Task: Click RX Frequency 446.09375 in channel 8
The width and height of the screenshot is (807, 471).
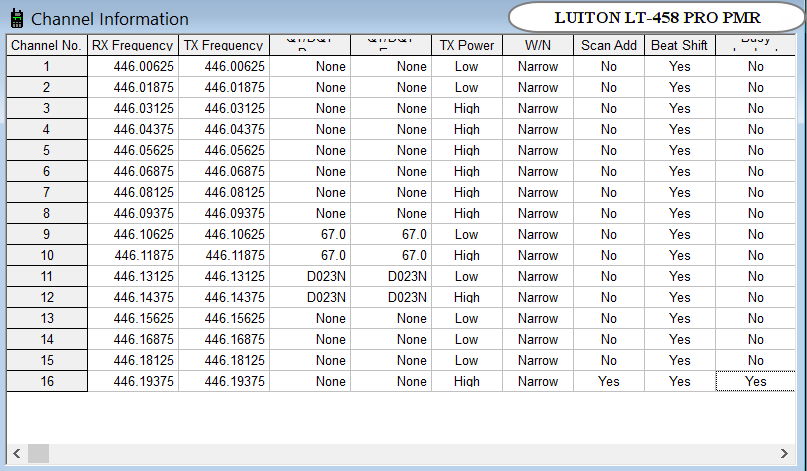Action: point(133,214)
